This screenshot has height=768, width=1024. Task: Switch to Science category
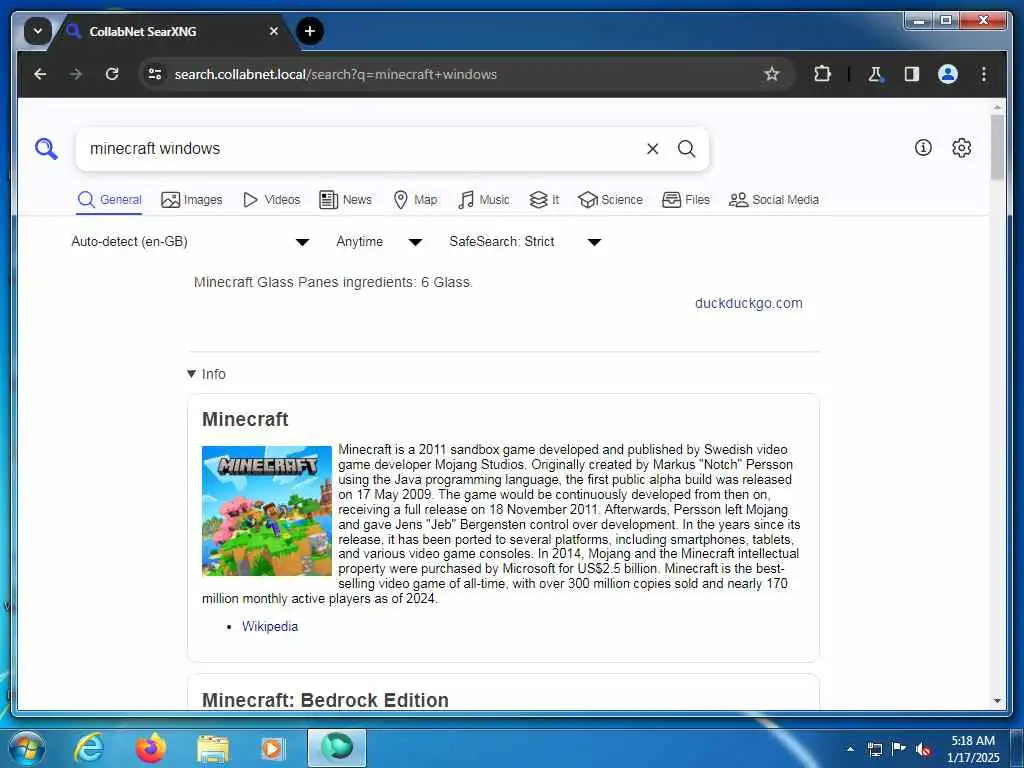coord(610,200)
